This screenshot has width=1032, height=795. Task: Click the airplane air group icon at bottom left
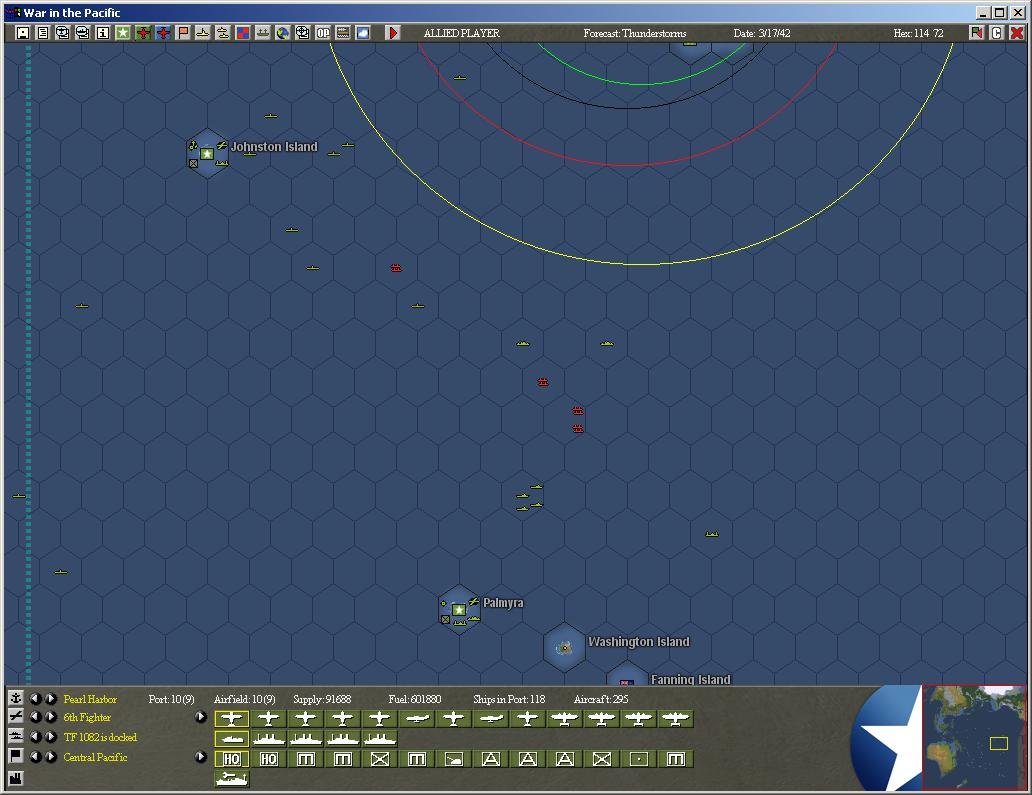point(15,716)
